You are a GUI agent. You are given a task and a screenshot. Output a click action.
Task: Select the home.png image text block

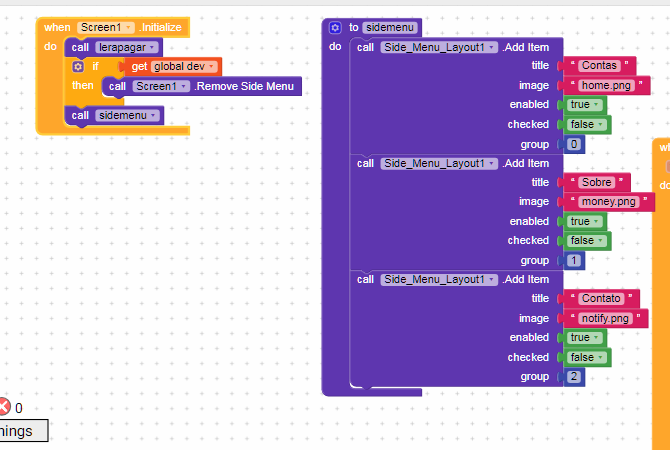[606, 86]
